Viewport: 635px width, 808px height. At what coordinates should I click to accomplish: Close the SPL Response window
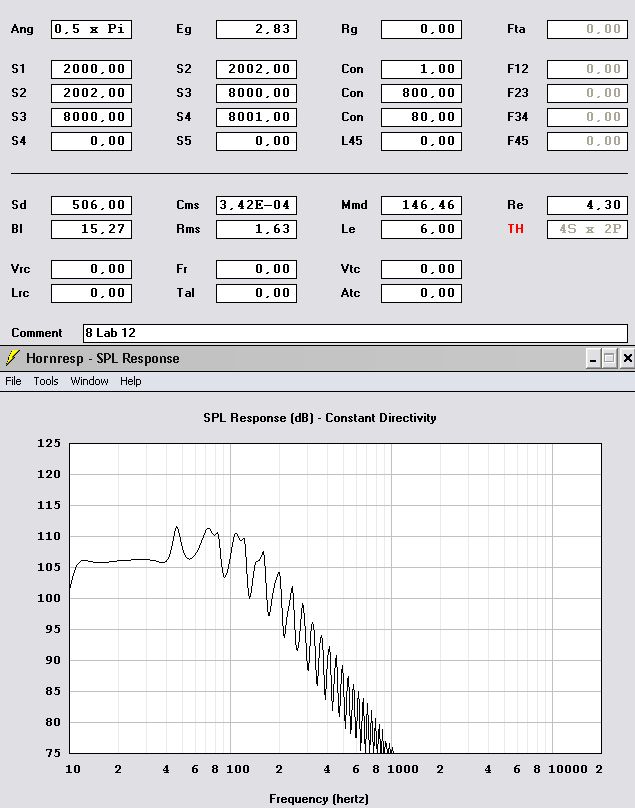click(627, 358)
